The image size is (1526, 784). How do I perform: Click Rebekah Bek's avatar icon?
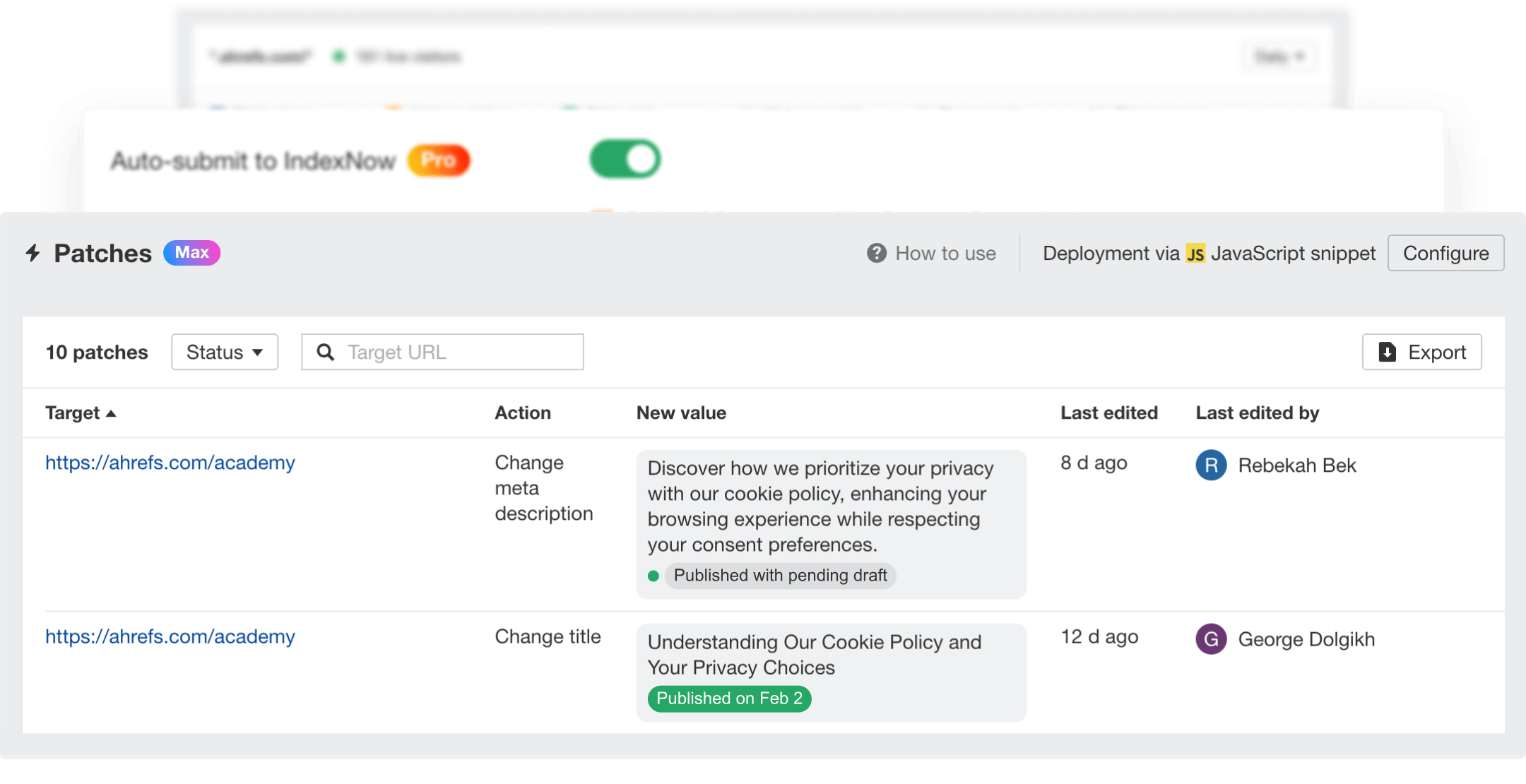click(x=1210, y=465)
